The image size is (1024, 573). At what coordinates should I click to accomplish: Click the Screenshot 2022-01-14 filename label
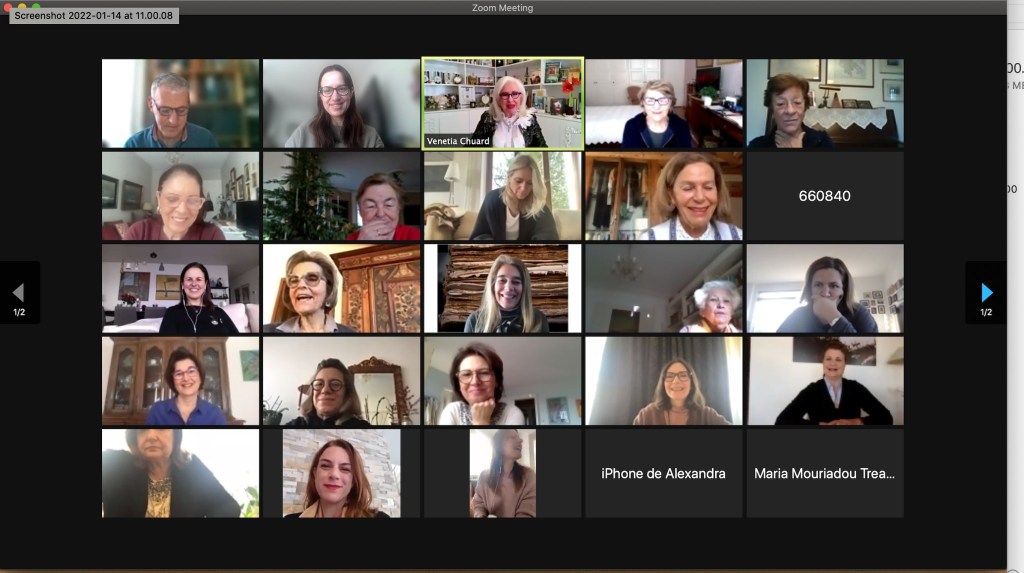pyautogui.click(x=93, y=16)
